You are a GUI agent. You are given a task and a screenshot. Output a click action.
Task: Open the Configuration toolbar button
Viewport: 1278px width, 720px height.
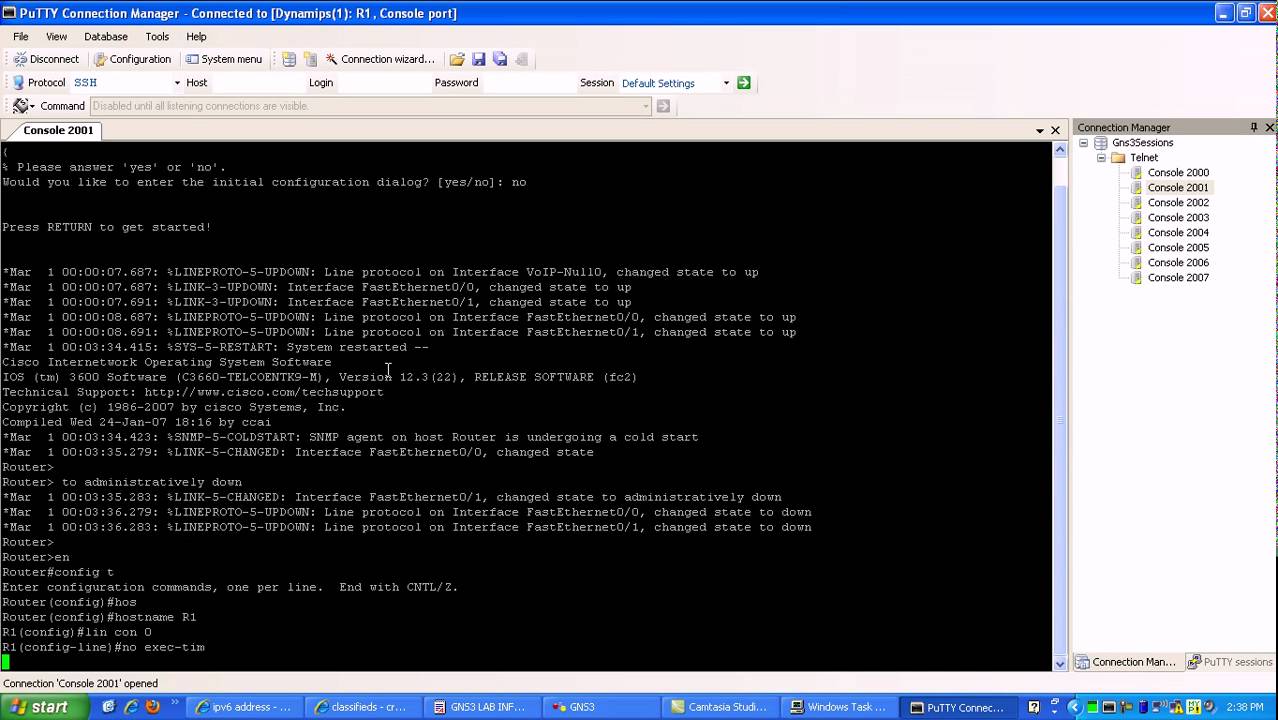coord(132,59)
